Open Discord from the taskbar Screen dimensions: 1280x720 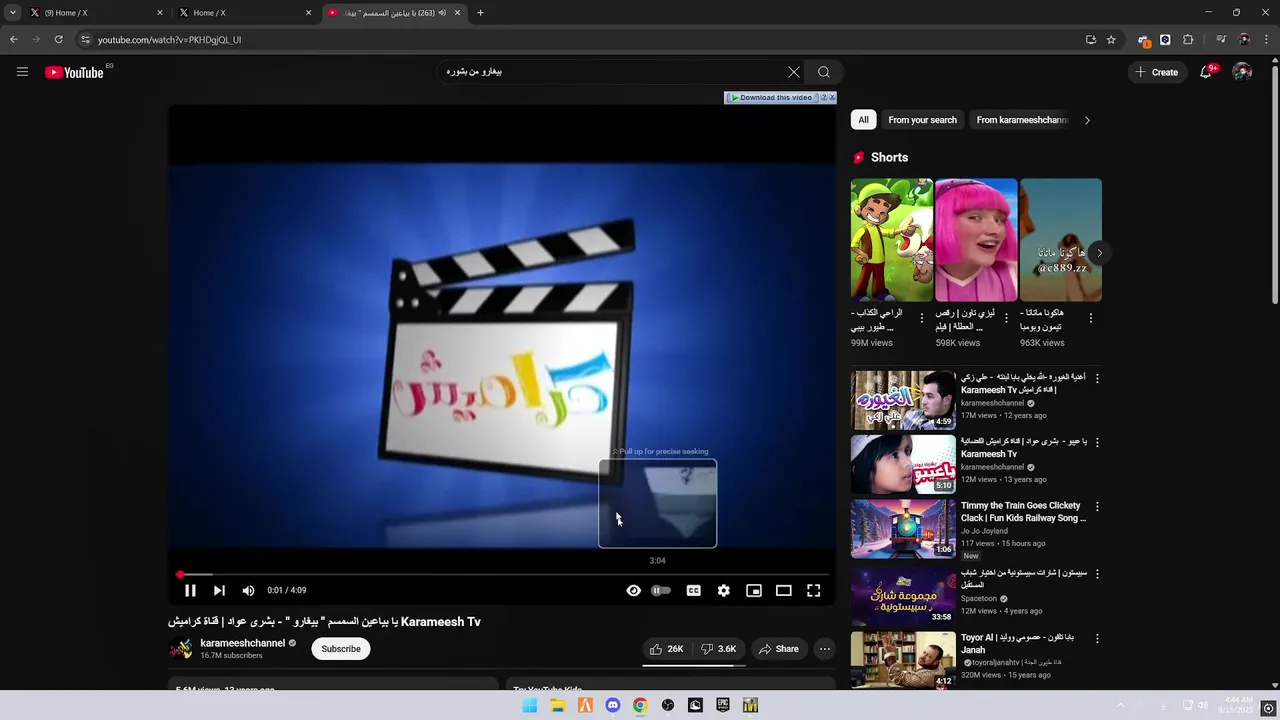(x=613, y=705)
